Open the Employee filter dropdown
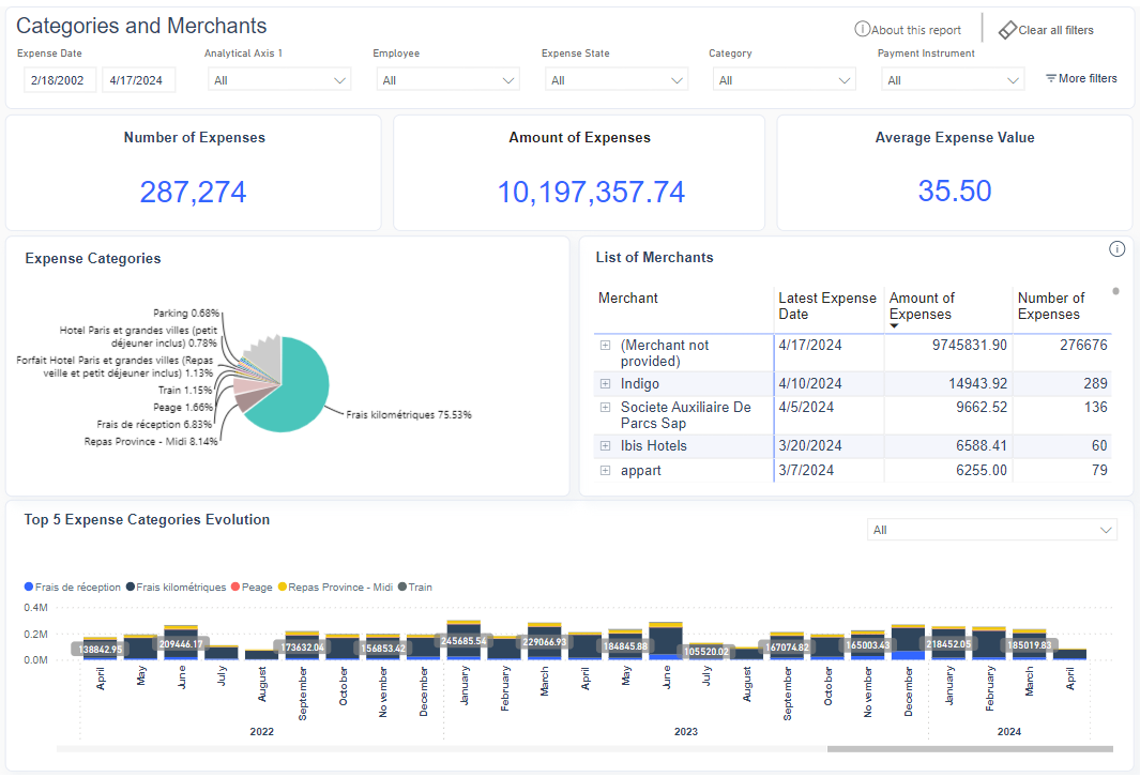 [448, 80]
